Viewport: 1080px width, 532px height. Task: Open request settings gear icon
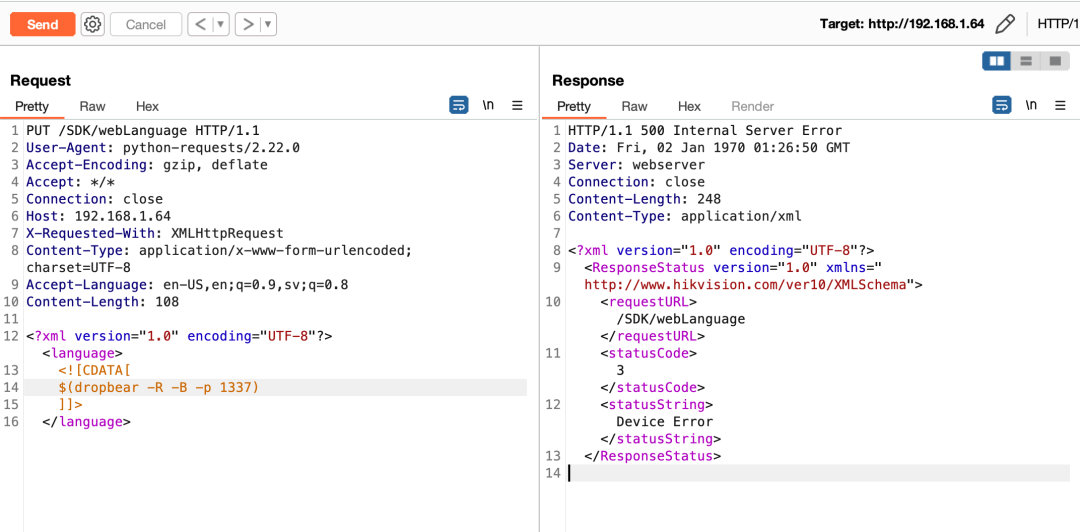click(92, 25)
